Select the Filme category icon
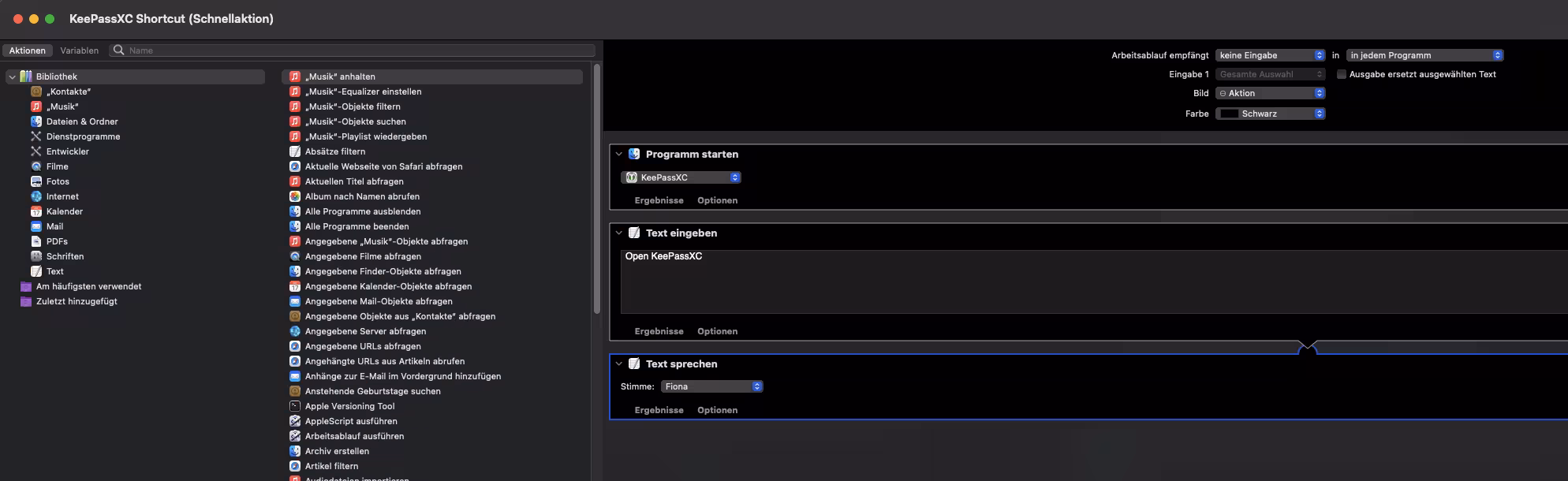 click(36, 166)
